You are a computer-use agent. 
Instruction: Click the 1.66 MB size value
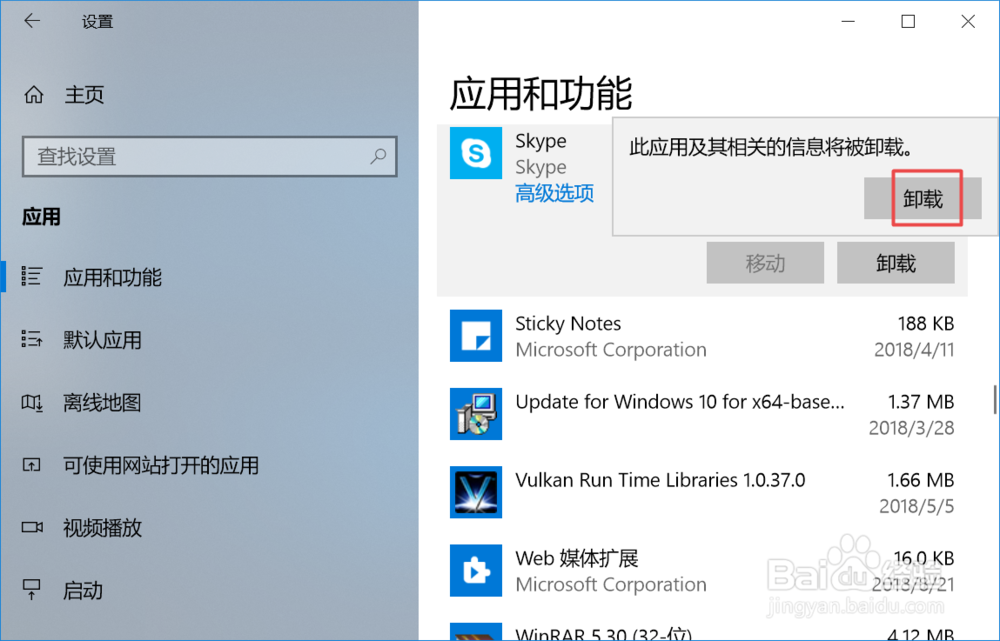[x=921, y=480]
